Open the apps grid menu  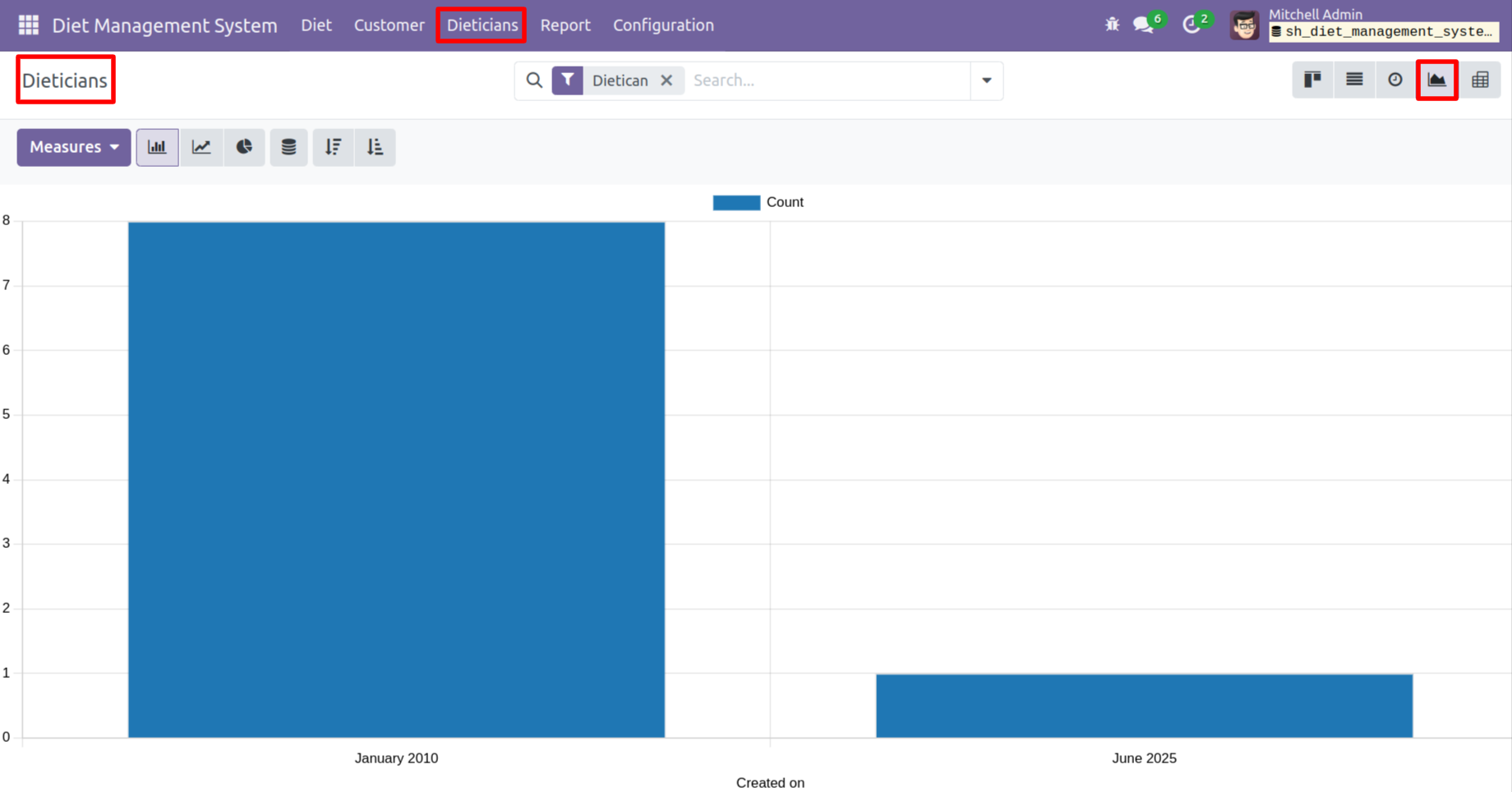[29, 25]
